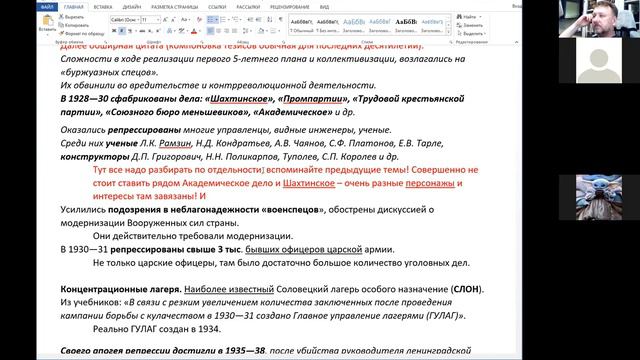Screen dimensions: 640x360
Task: Apply paragraph borders icon
Action: [274, 31]
